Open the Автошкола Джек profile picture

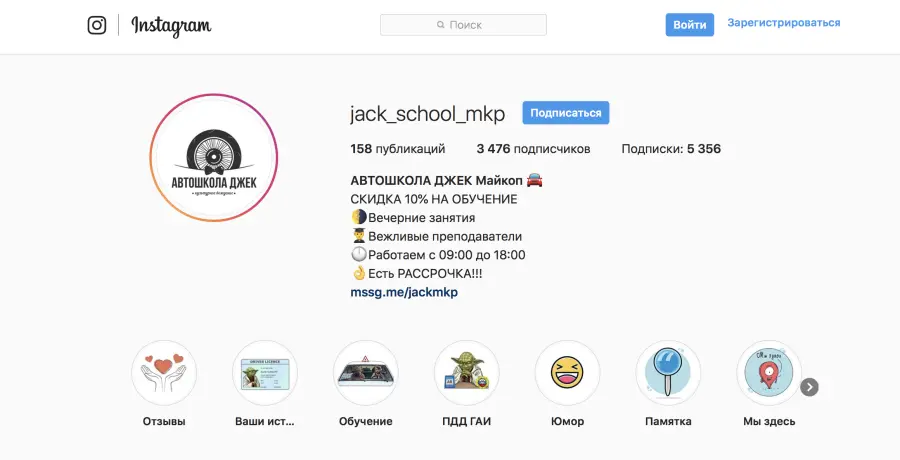click(x=214, y=157)
